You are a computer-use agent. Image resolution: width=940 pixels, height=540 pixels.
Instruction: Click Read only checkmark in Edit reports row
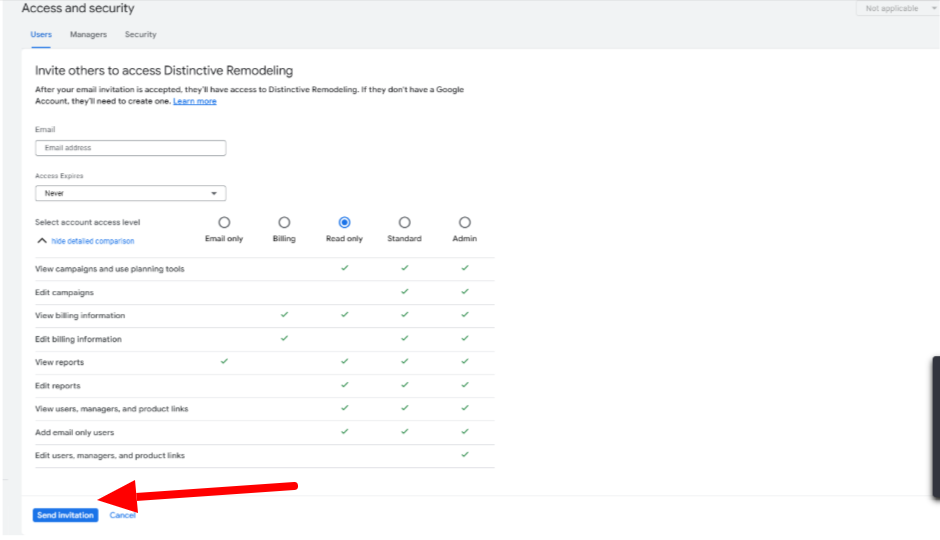click(345, 385)
